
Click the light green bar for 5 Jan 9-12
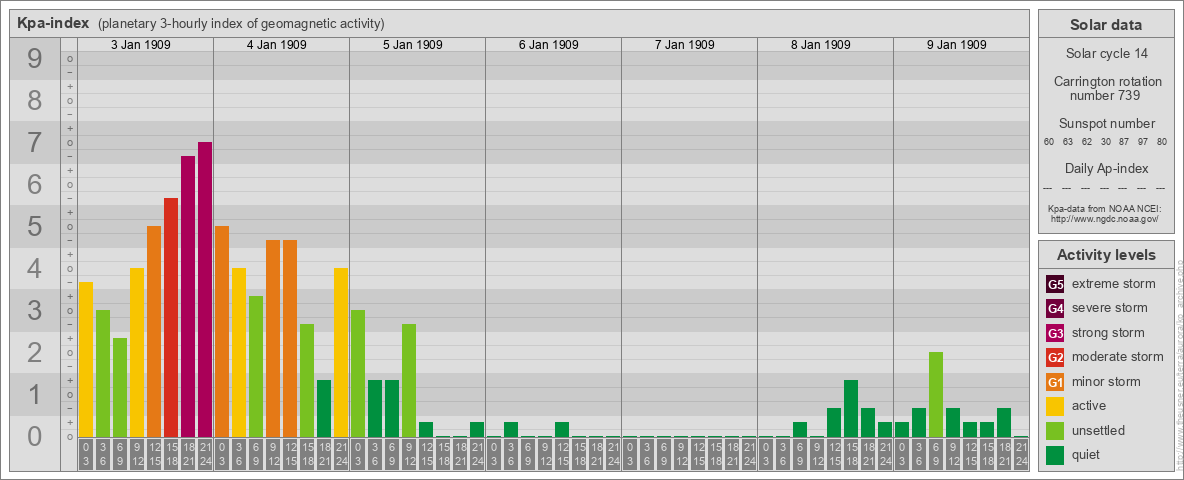tap(409, 381)
